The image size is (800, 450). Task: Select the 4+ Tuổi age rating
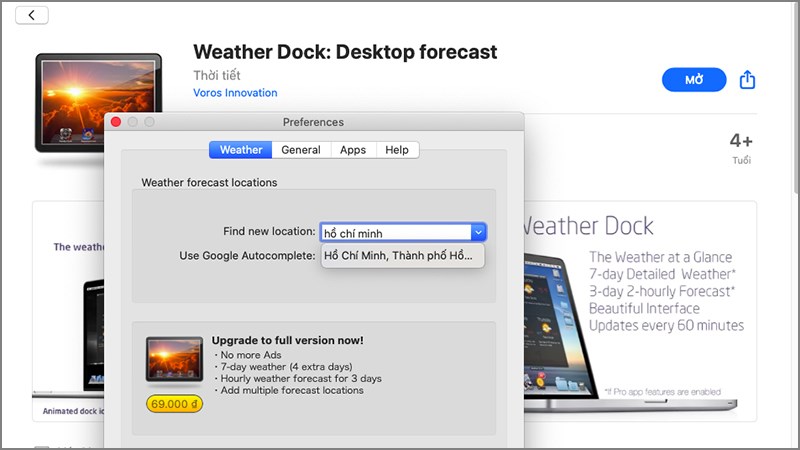tap(741, 148)
